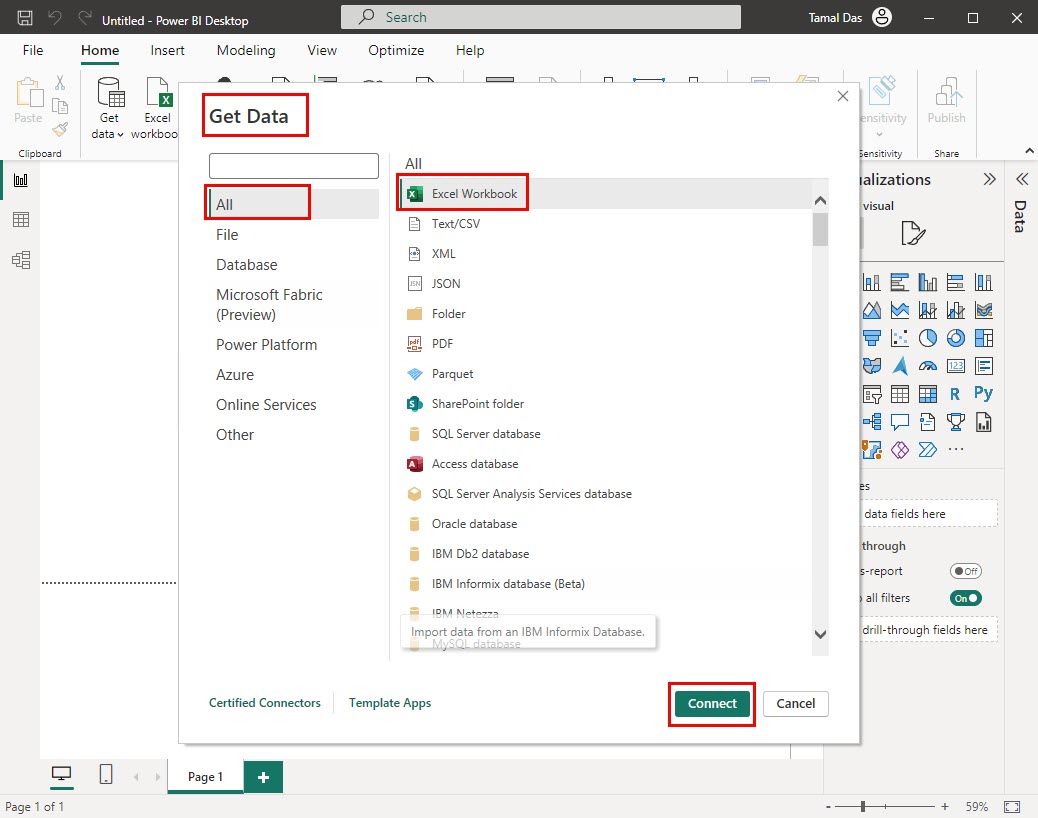This screenshot has width=1038, height=818.
Task: Expand the Data pane double chevron
Action: pyautogui.click(x=1021, y=179)
